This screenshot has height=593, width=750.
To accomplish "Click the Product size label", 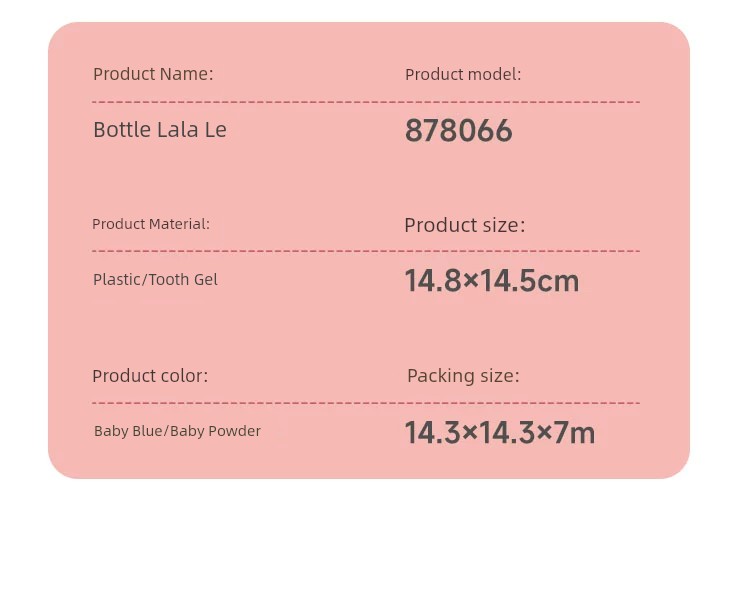I will [464, 225].
